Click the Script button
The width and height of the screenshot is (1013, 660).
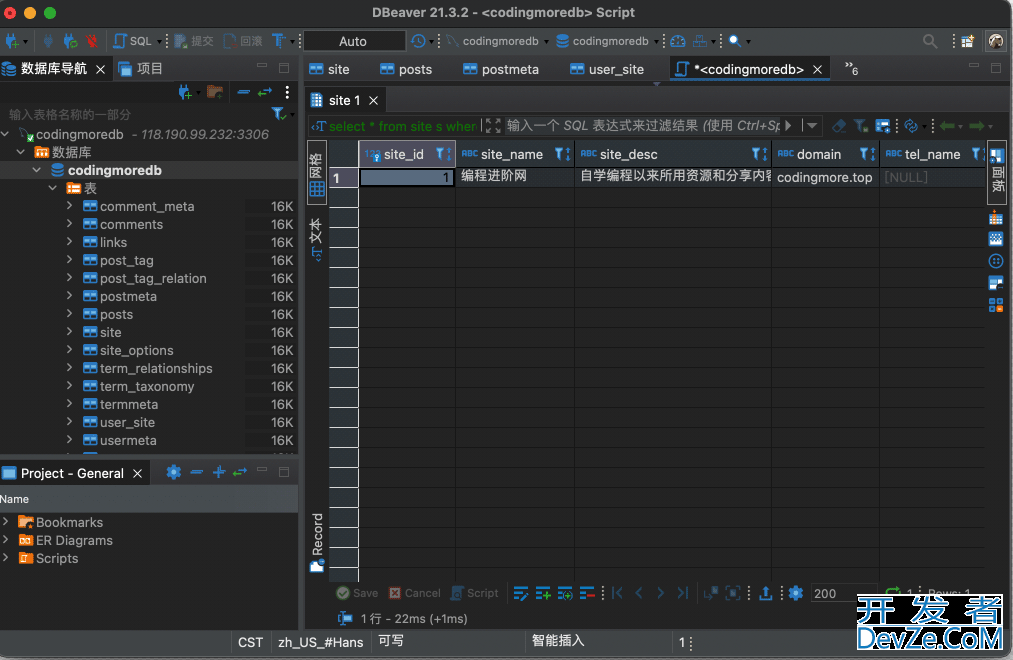[x=475, y=593]
